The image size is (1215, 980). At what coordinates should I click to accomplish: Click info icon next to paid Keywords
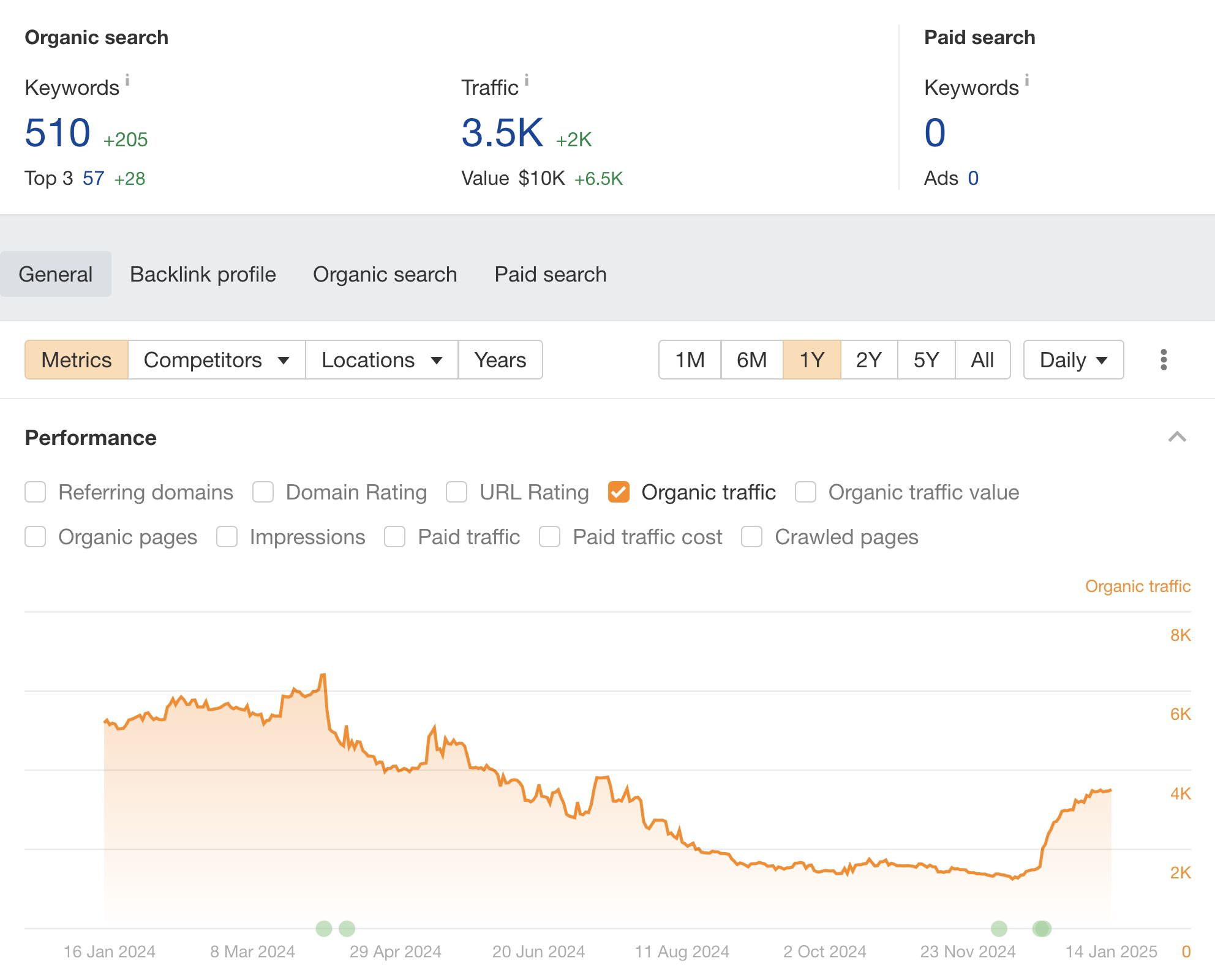click(1027, 80)
